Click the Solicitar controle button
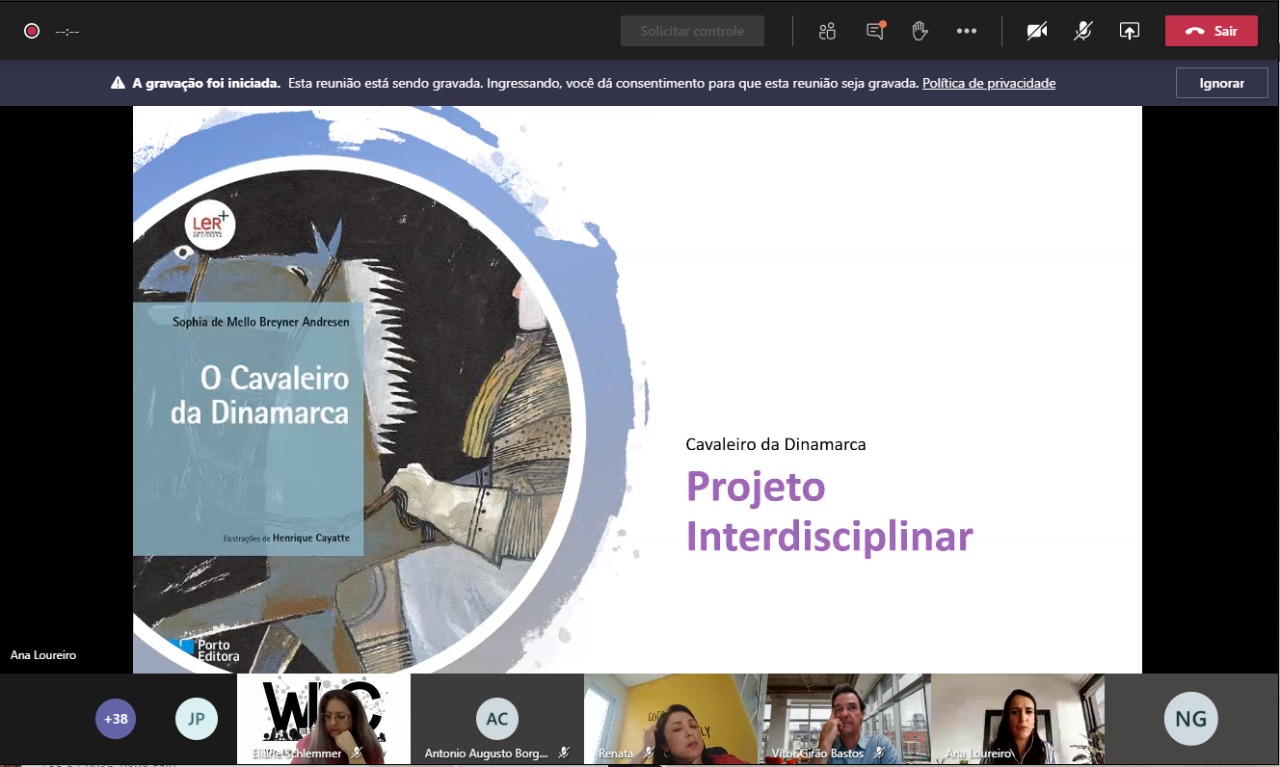The image size is (1280, 767). click(x=692, y=31)
